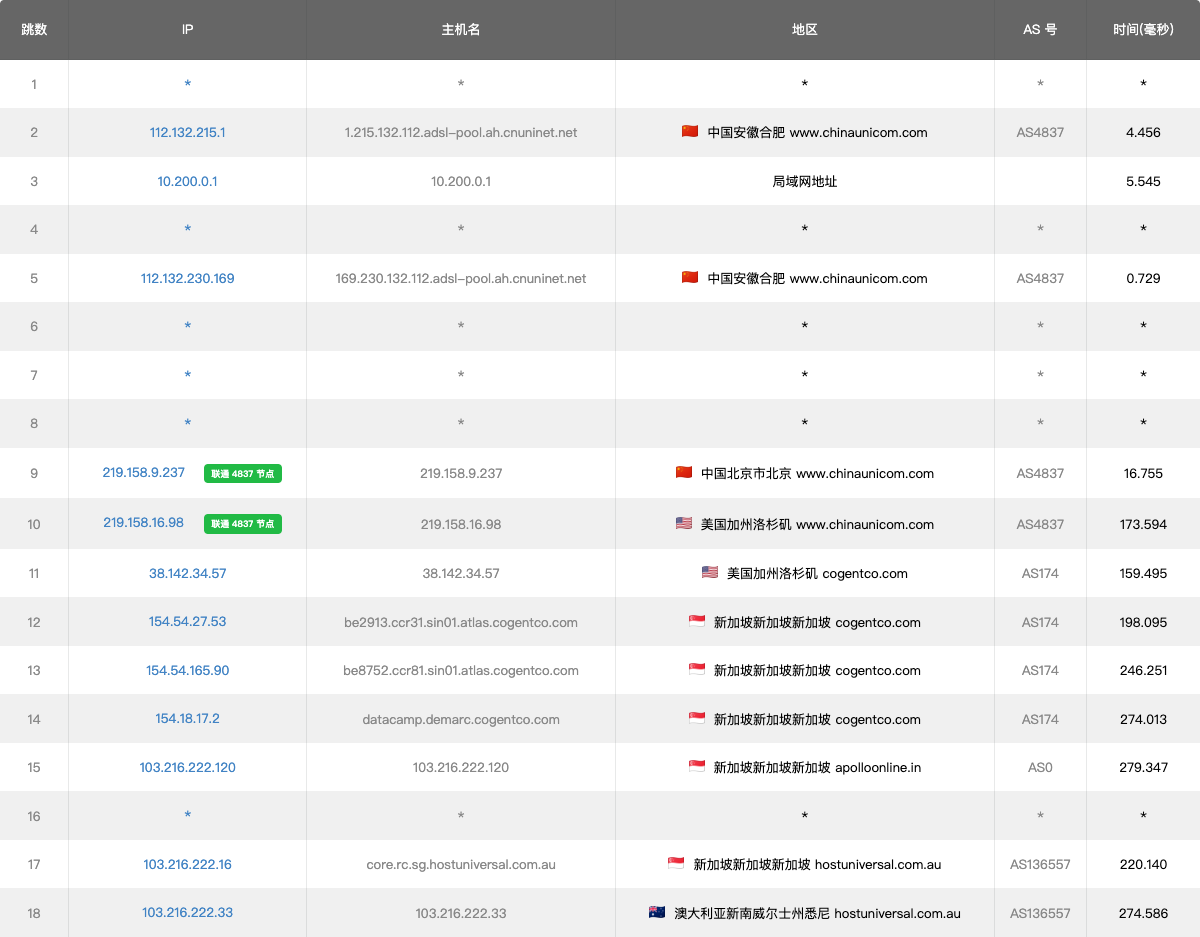Click Singapore flag icon in hop 17 row
The height and width of the screenshot is (937, 1200).
coord(677,863)
